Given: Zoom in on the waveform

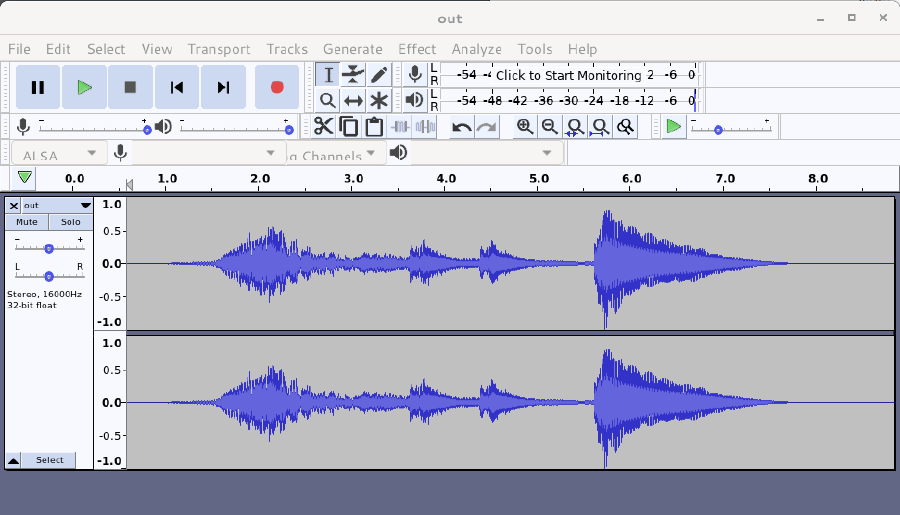Looking at the screenshot, I should tap(525, 126).
